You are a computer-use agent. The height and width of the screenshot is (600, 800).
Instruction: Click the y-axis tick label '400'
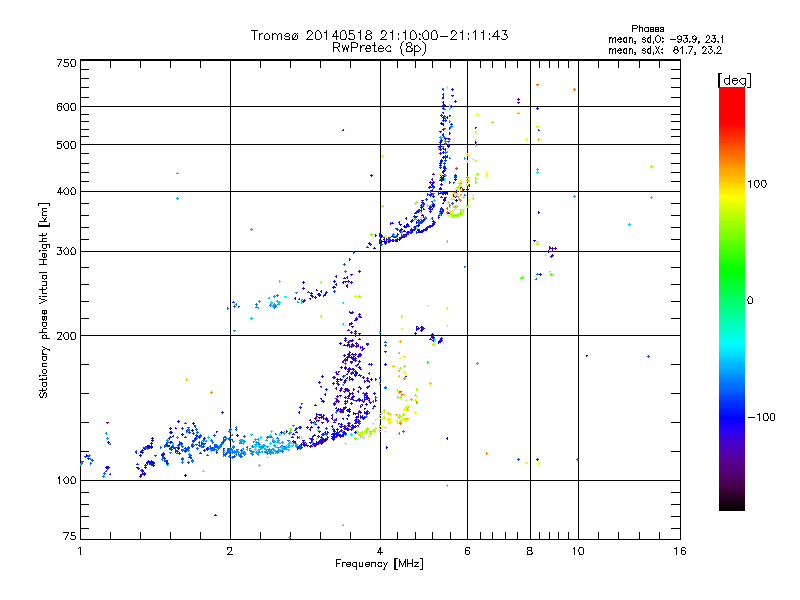tap(66, 192)
